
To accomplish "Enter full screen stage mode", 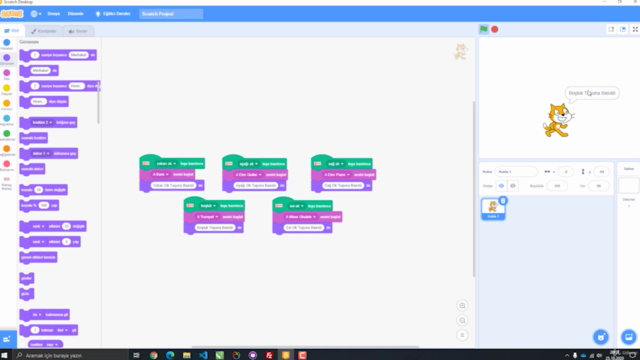I will pos(635,29).
